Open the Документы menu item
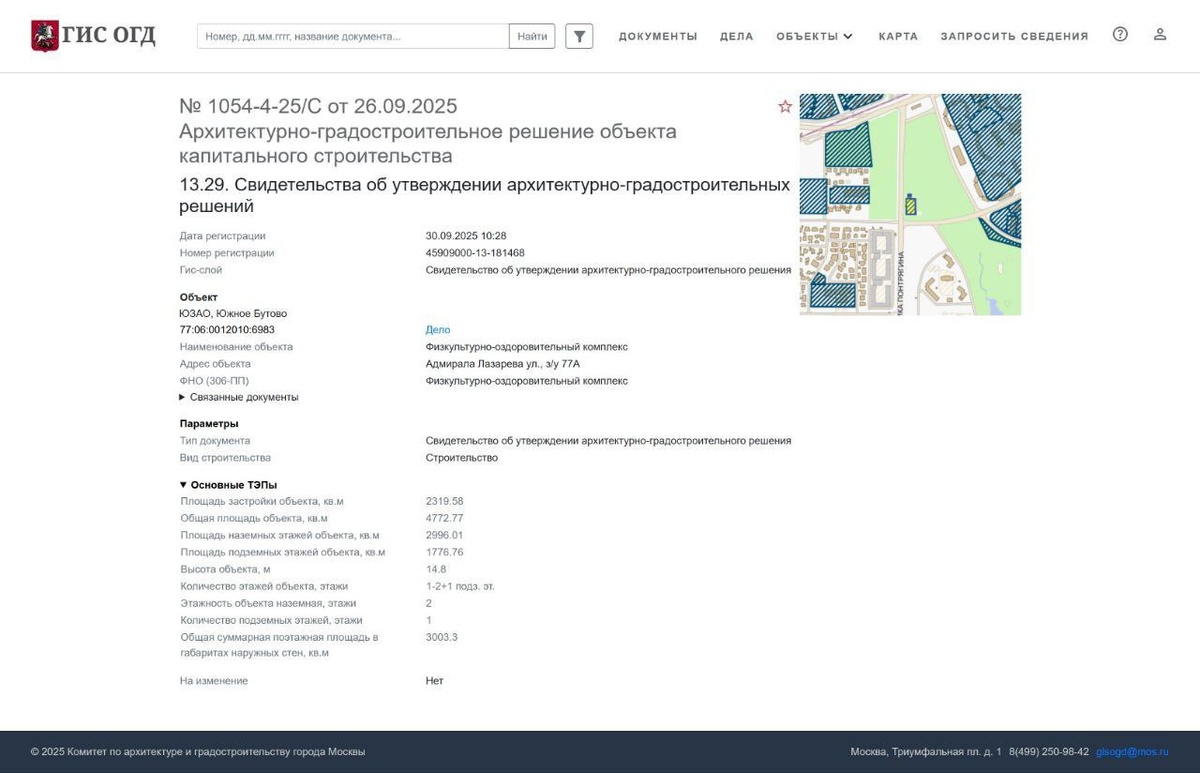Image resolution: width=1200 pixels, height=773 pixels. click(x=658, y=36)
